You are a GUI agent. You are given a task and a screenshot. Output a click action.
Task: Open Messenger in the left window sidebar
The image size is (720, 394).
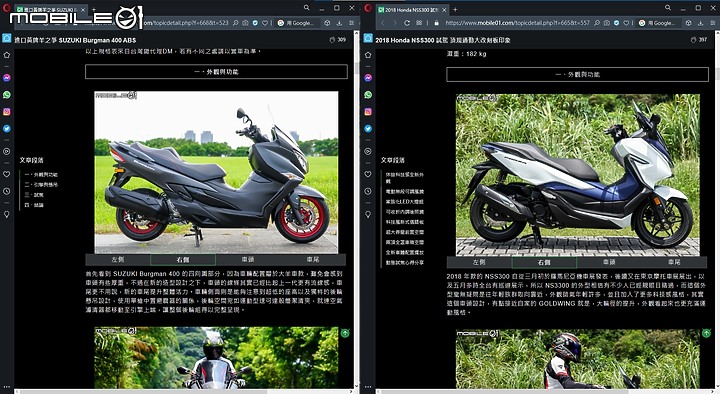pyautogui.click(x=6, y=78)
